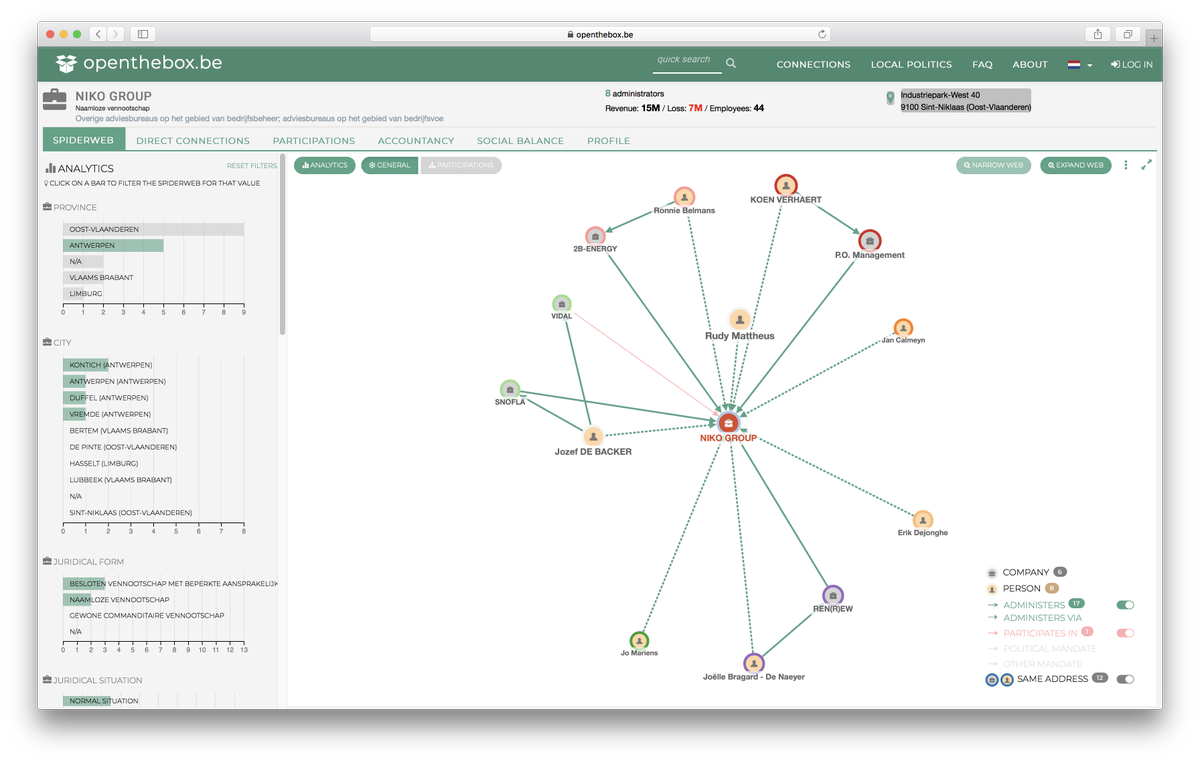Click Safari's show tabs overview icon

point(1128,34)
